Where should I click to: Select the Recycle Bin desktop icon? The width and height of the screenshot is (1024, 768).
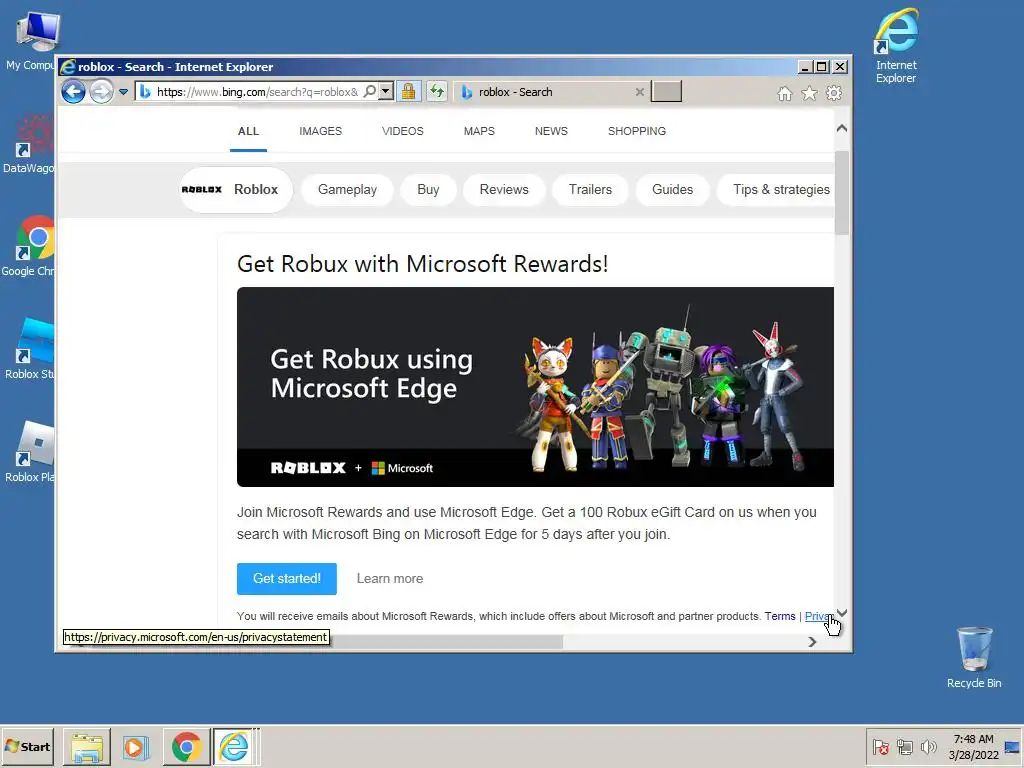974,658
